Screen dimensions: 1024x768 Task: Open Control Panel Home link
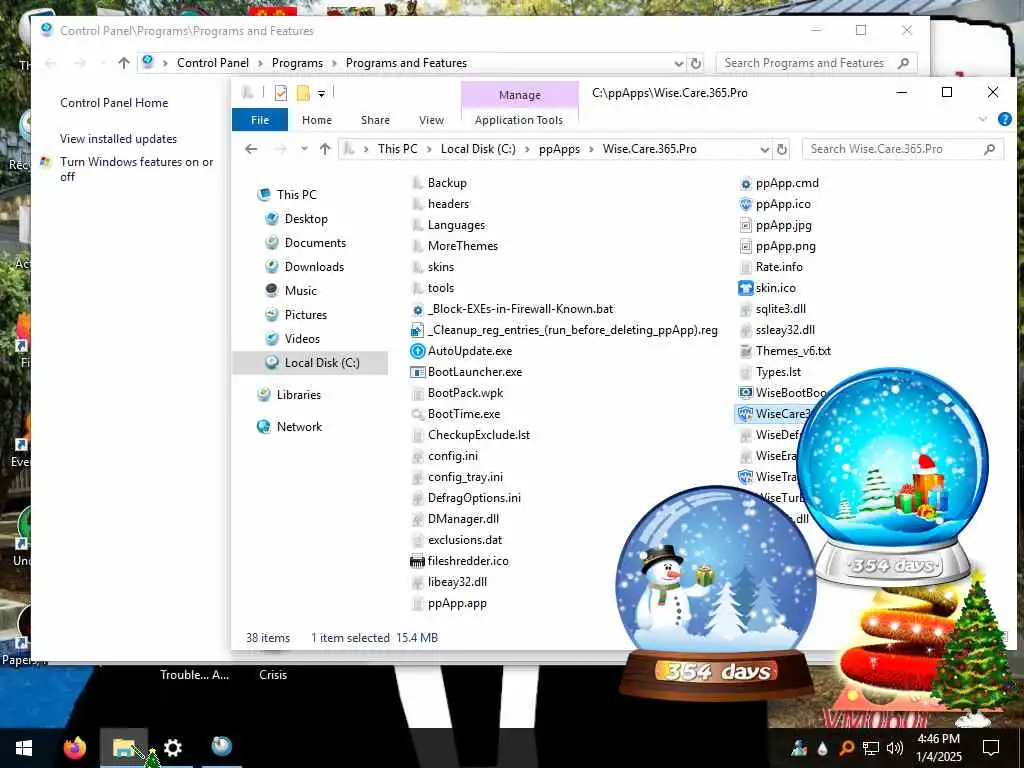coord(114,103)
